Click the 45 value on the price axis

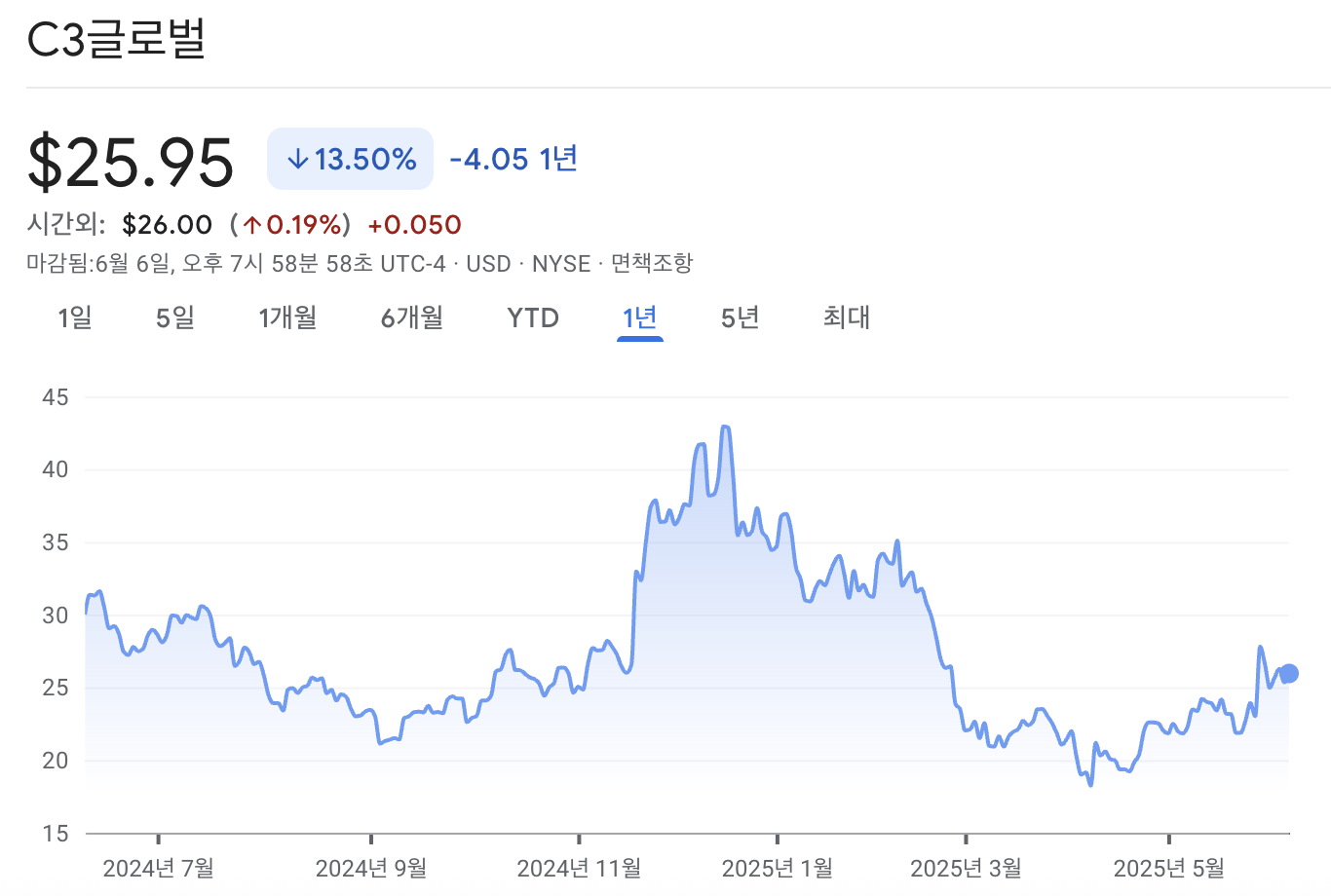57,397
